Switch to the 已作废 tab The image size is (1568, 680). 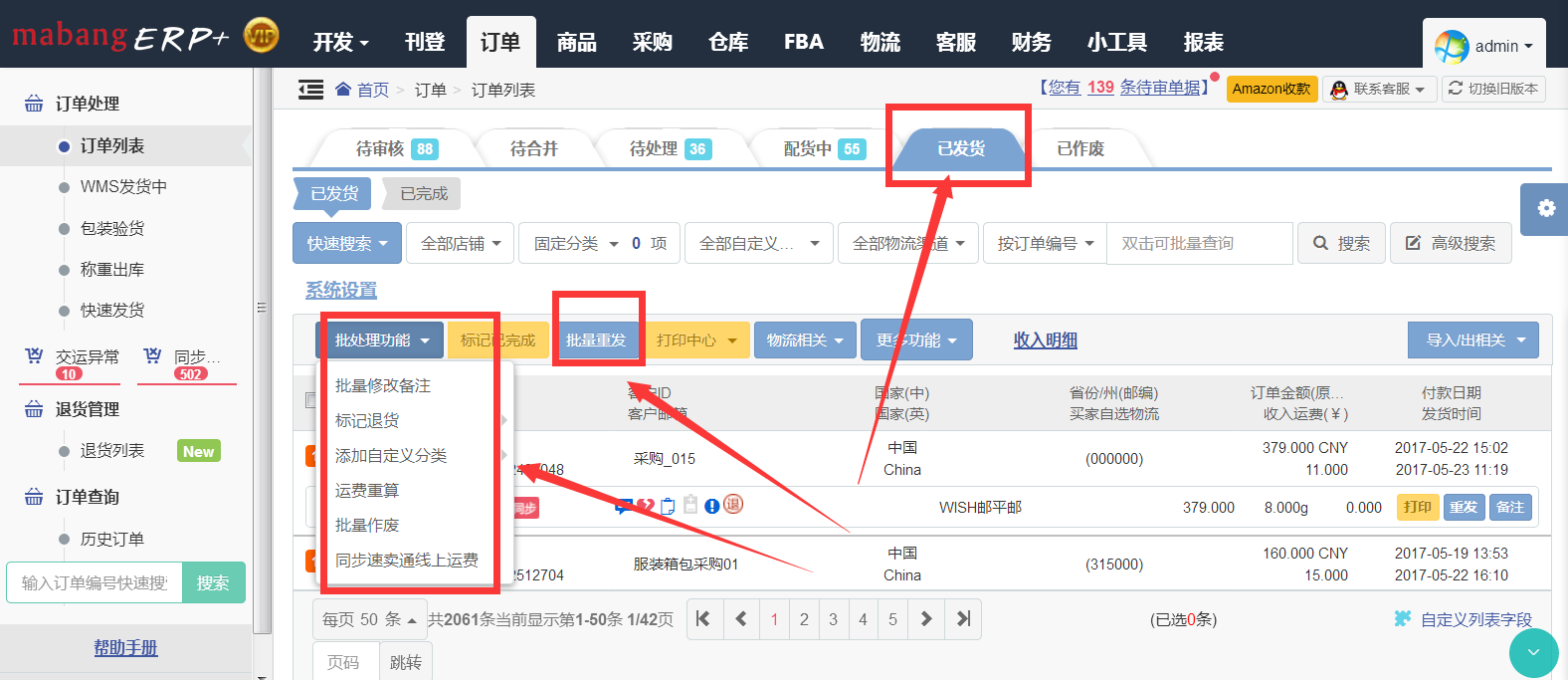point(1080,148)
